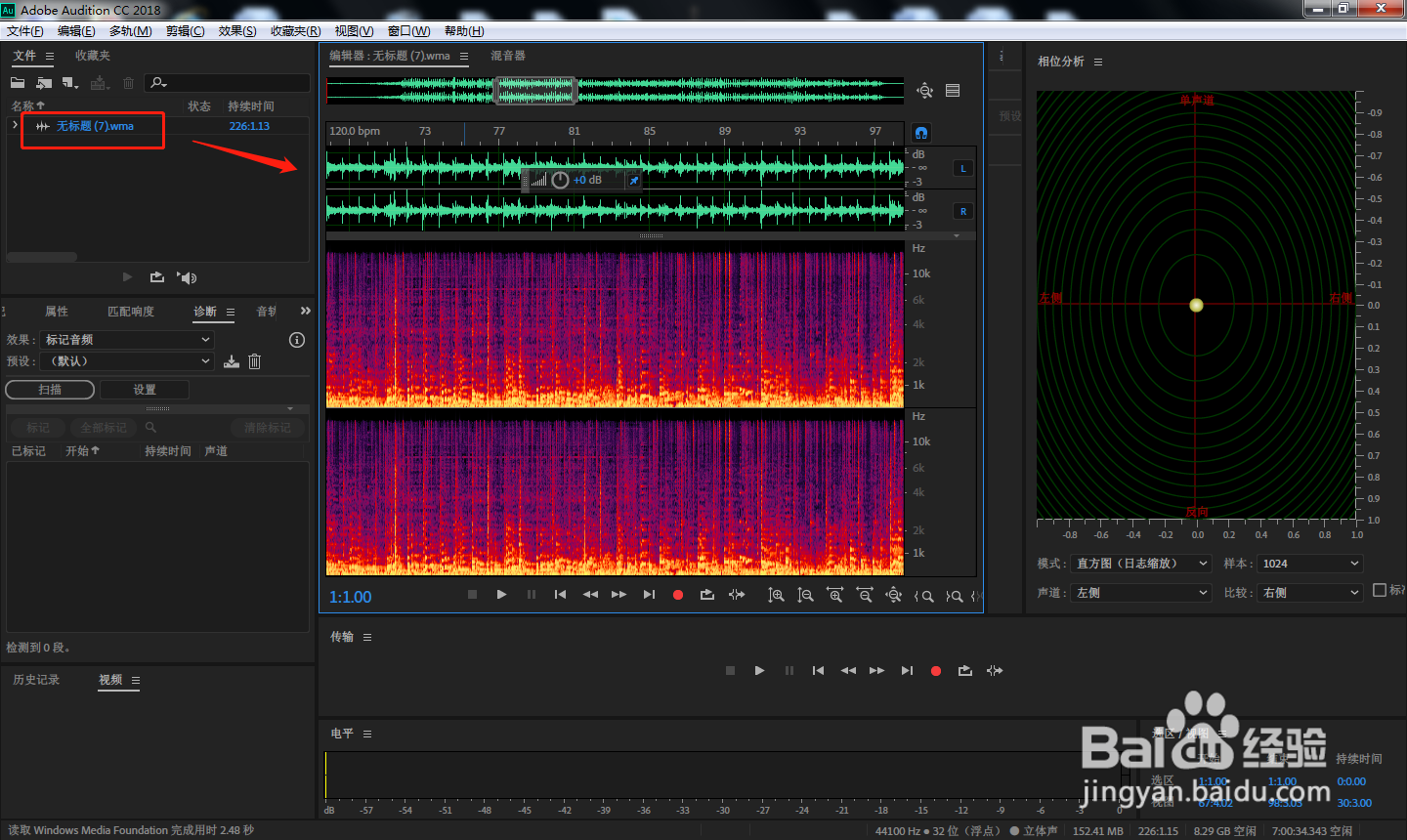
Task: Open the 比较 dropdown showing 右侧
Action: click(x=1310, y=593)
